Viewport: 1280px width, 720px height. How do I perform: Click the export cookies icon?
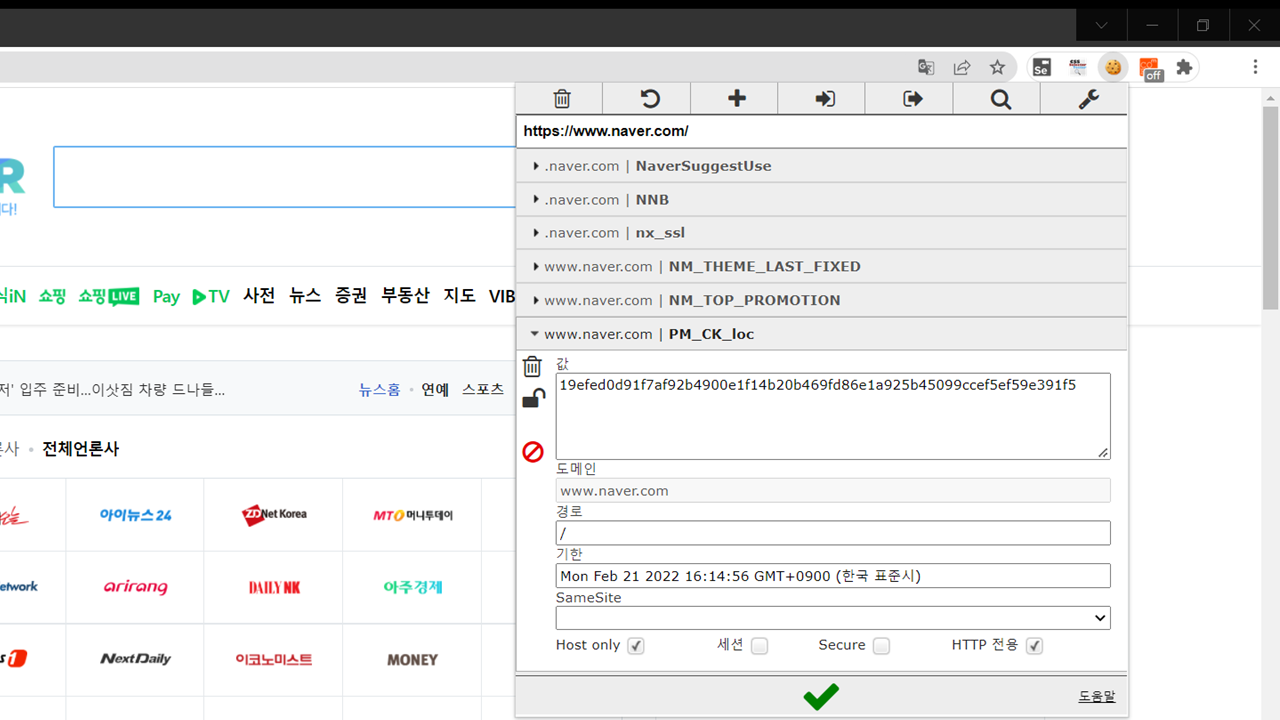tap(913, 99)
